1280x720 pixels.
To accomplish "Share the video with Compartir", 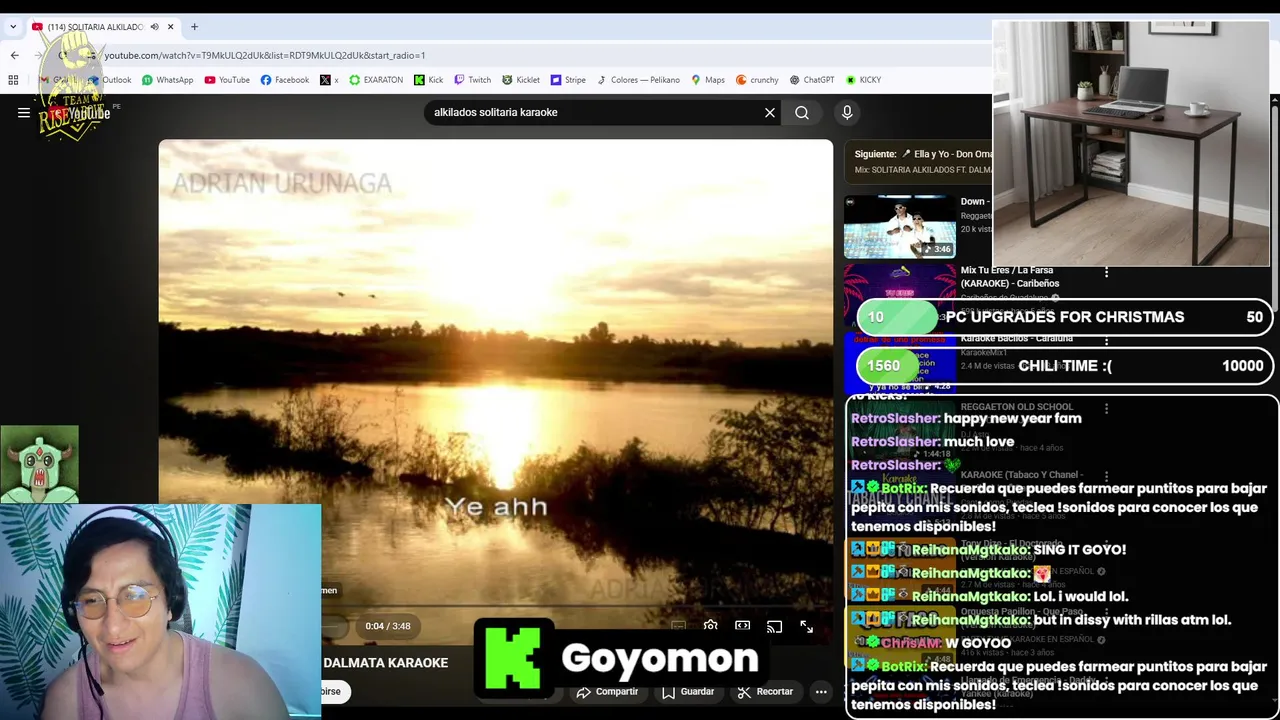I will tap(607, 691).
